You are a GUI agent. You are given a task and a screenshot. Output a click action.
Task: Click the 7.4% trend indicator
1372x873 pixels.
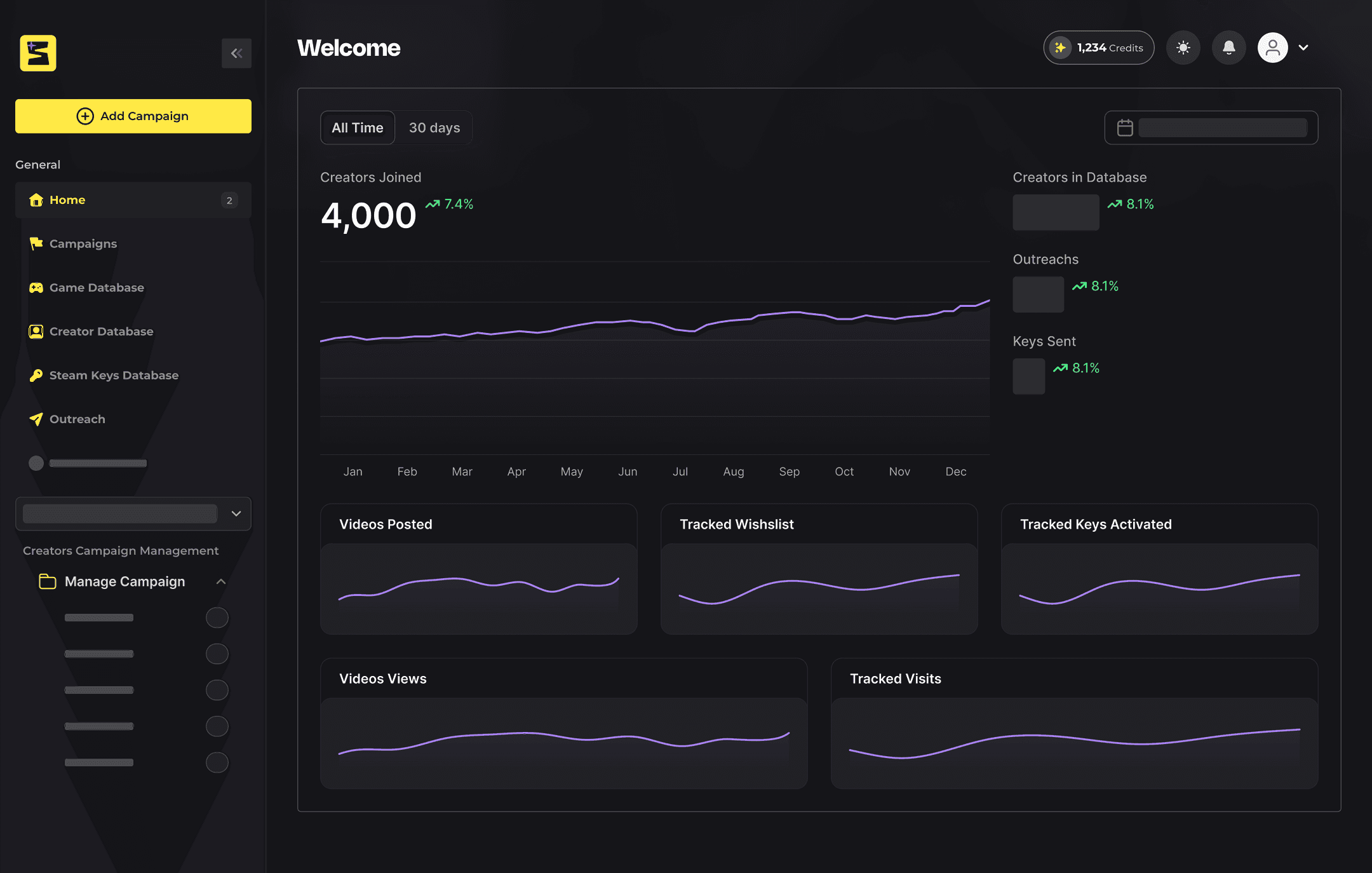pyautogui.click(x=450, y=204)
